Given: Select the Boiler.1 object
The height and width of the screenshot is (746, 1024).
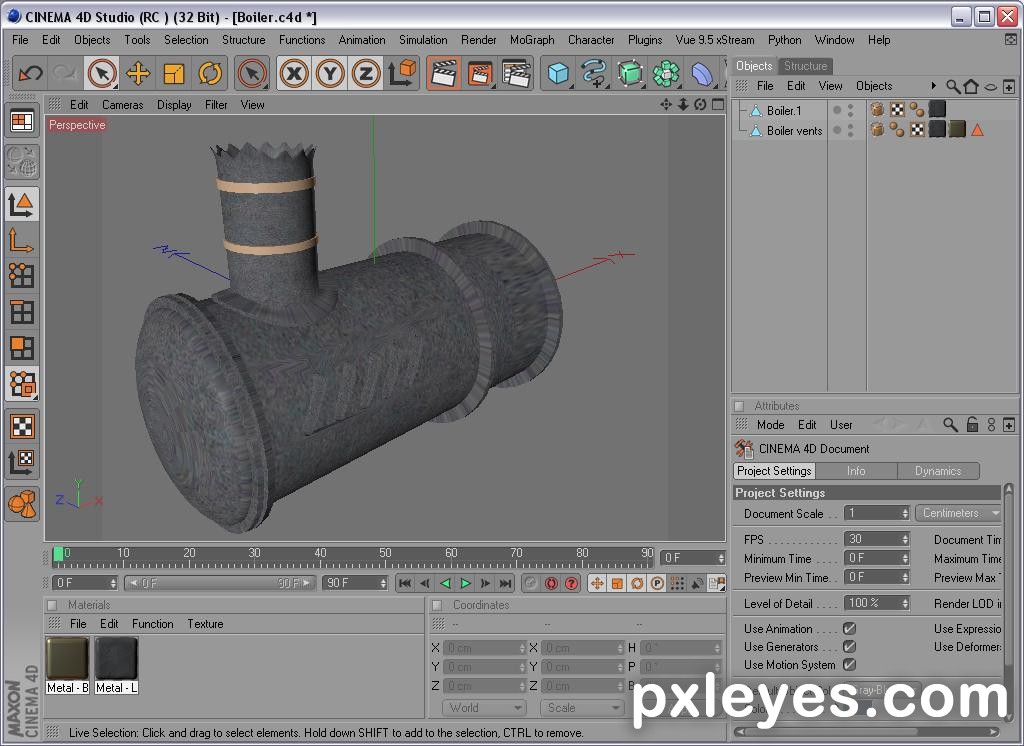Looking at the screenshot, I should (784, 111).
